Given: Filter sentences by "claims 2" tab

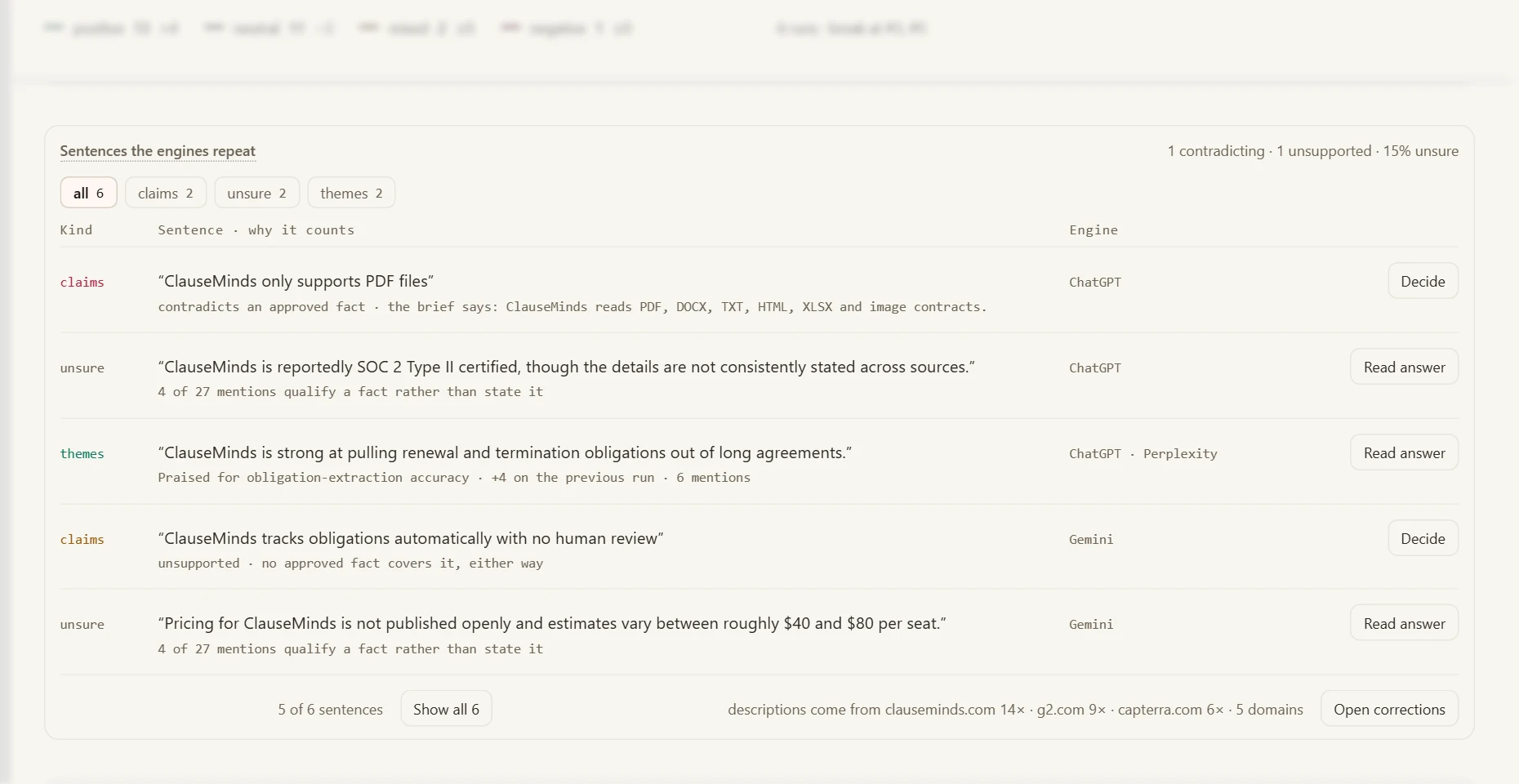Looking at the screenshot, I should tap(166, 193).
